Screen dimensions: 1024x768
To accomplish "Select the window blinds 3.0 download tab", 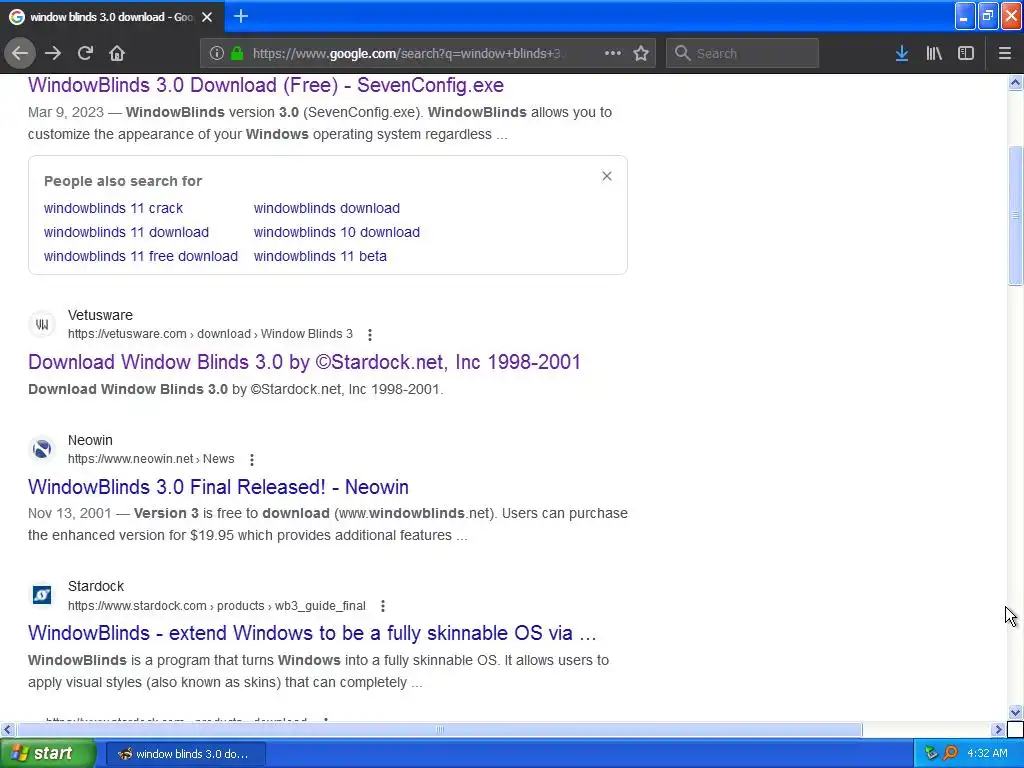I will tap(112, 17).
